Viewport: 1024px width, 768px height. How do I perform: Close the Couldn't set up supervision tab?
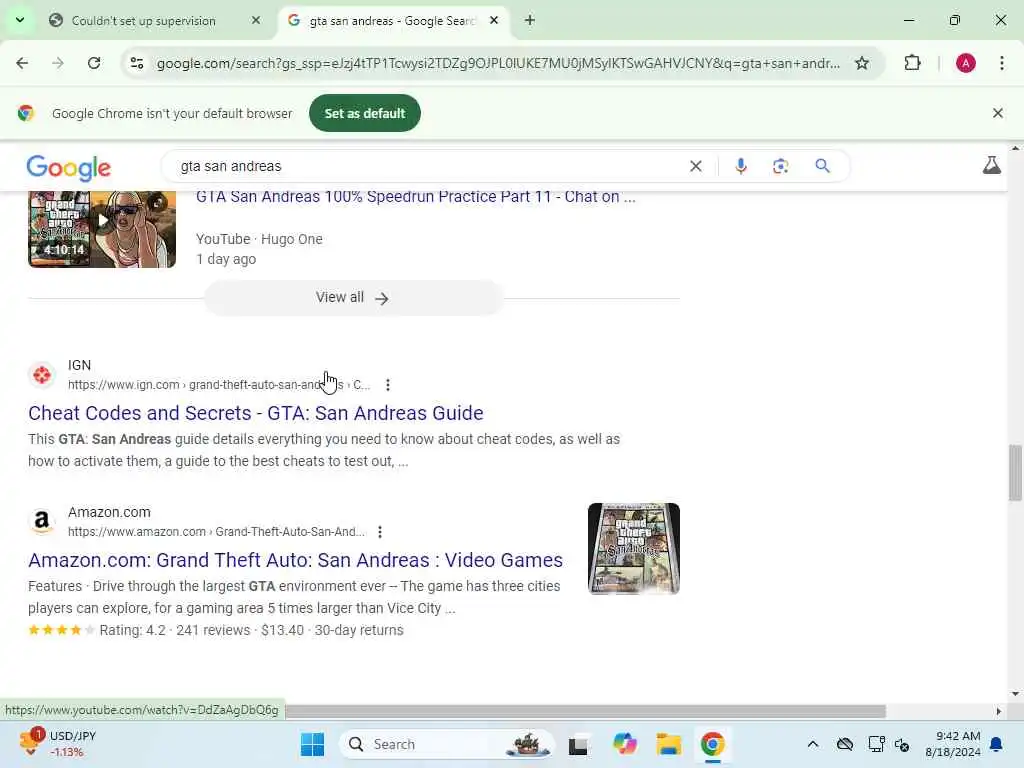point(256,20)
